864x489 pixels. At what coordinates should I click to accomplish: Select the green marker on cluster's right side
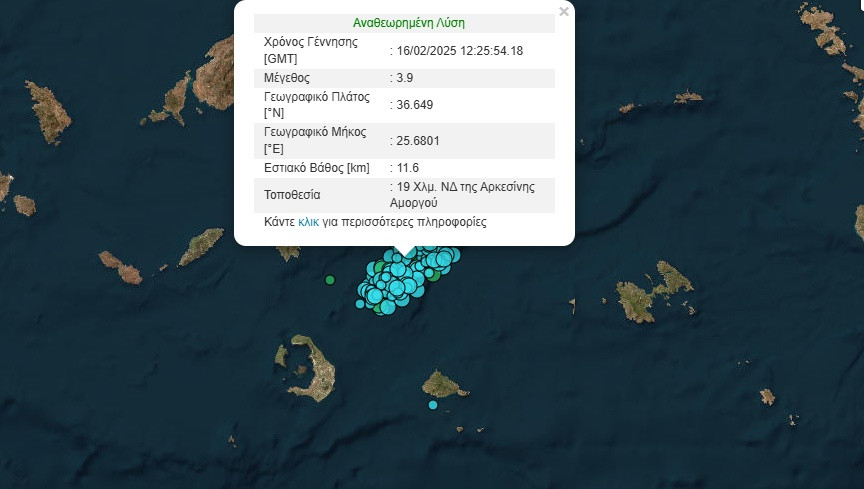435,276
